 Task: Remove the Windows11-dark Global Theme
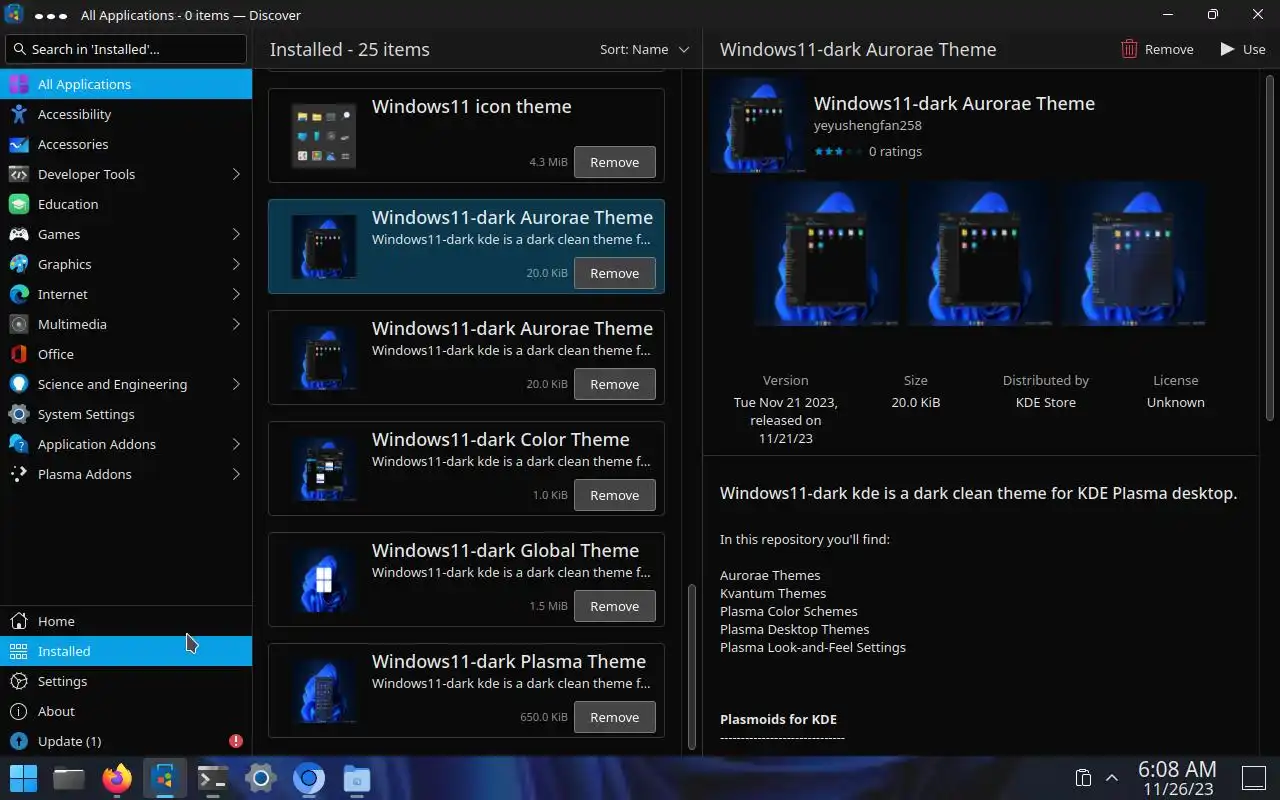tap(615, 606)
